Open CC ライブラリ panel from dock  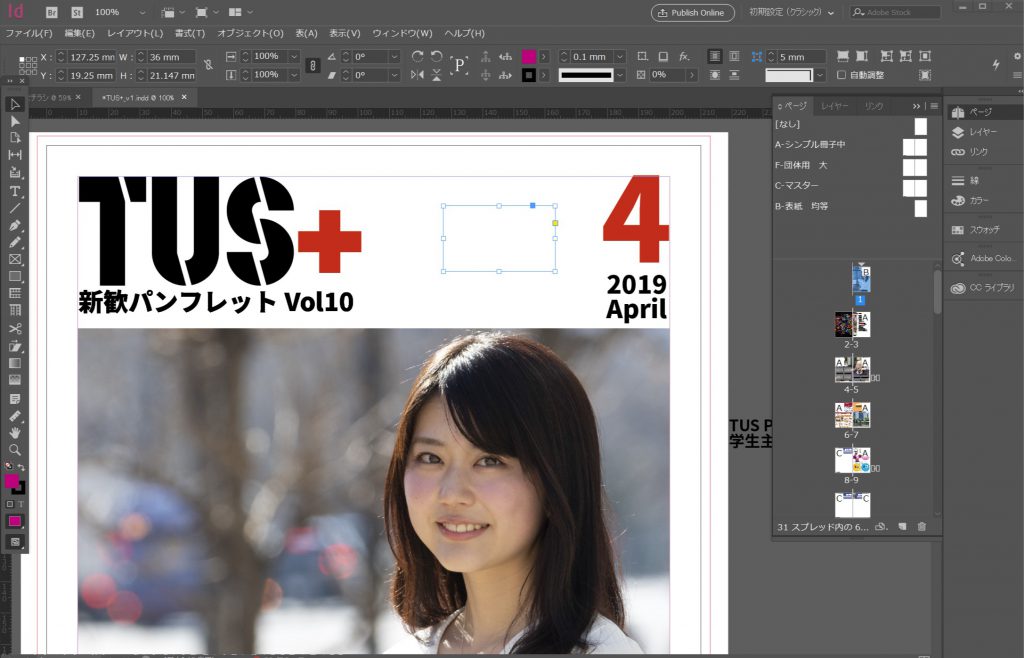tap(983, 288)
